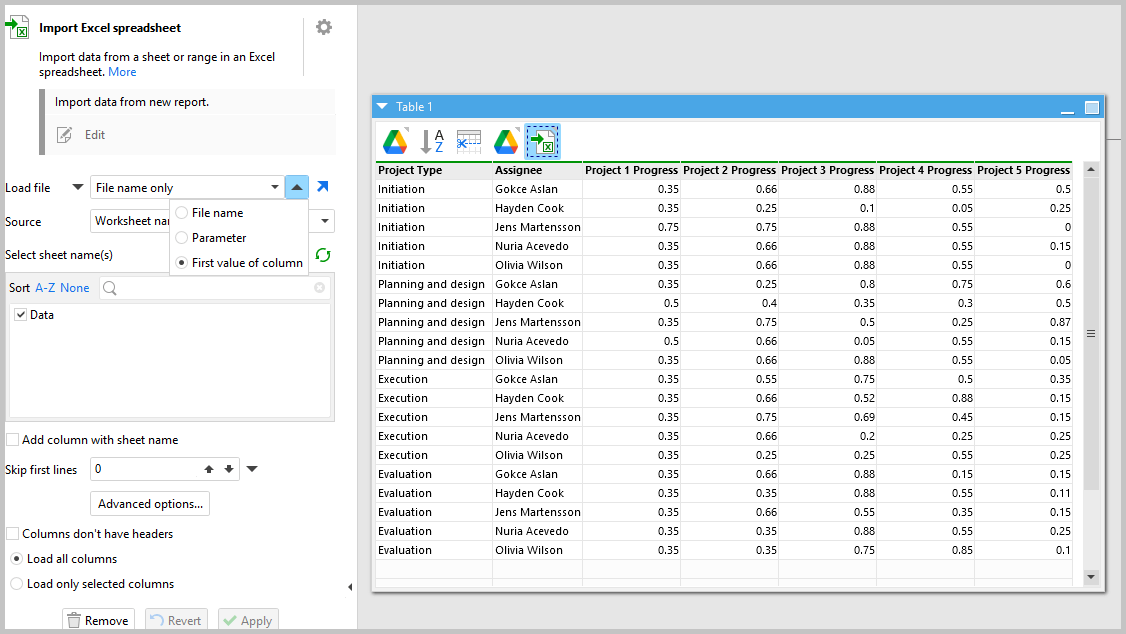Select the second Google Drive step icon
Viewport: 1126px width, 634px height.
coord(506,141)
